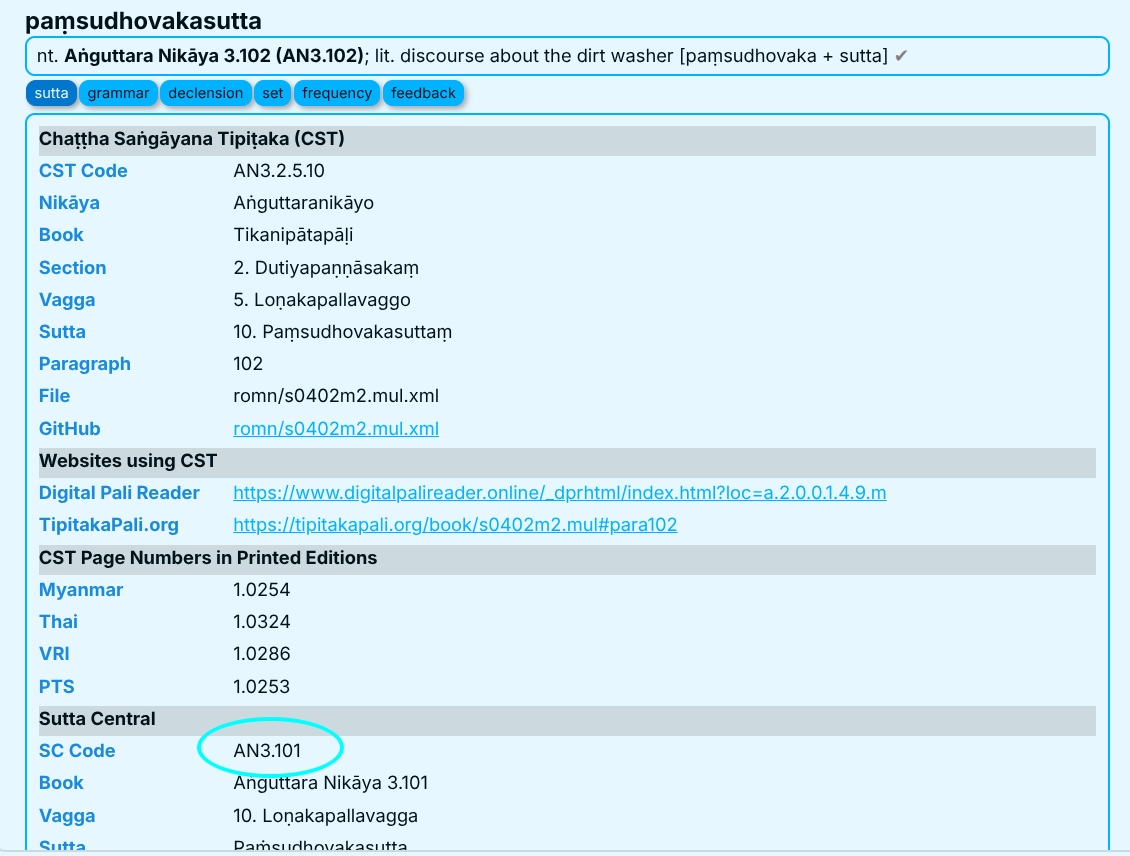This screenshot has height=856, width=1130.
Task: Click the CST Code value AN3.2.5.10
Action: coord(278,171)
